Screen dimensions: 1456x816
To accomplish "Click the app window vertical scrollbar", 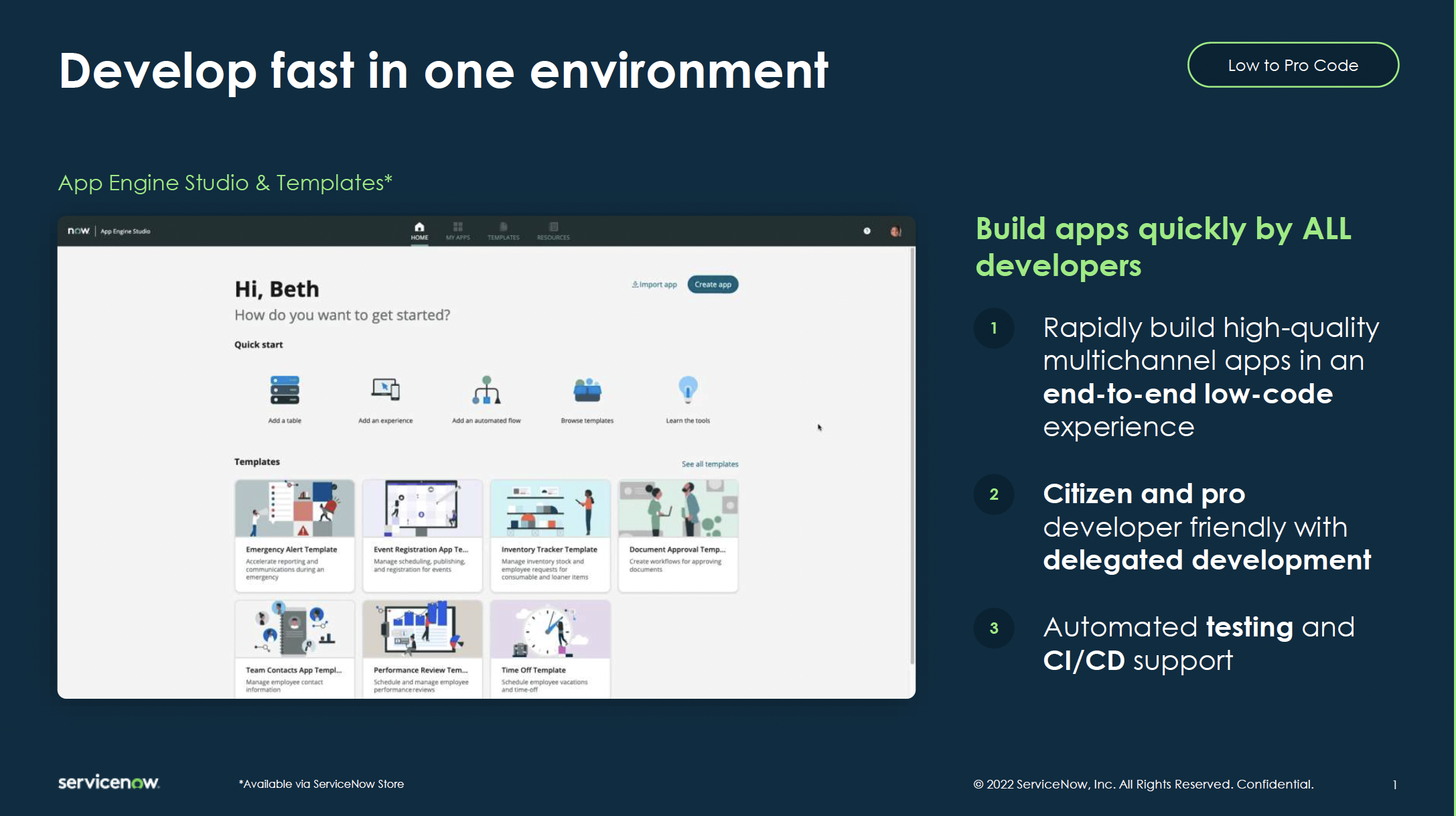I will pyautogui.click(x=912, y=456).
